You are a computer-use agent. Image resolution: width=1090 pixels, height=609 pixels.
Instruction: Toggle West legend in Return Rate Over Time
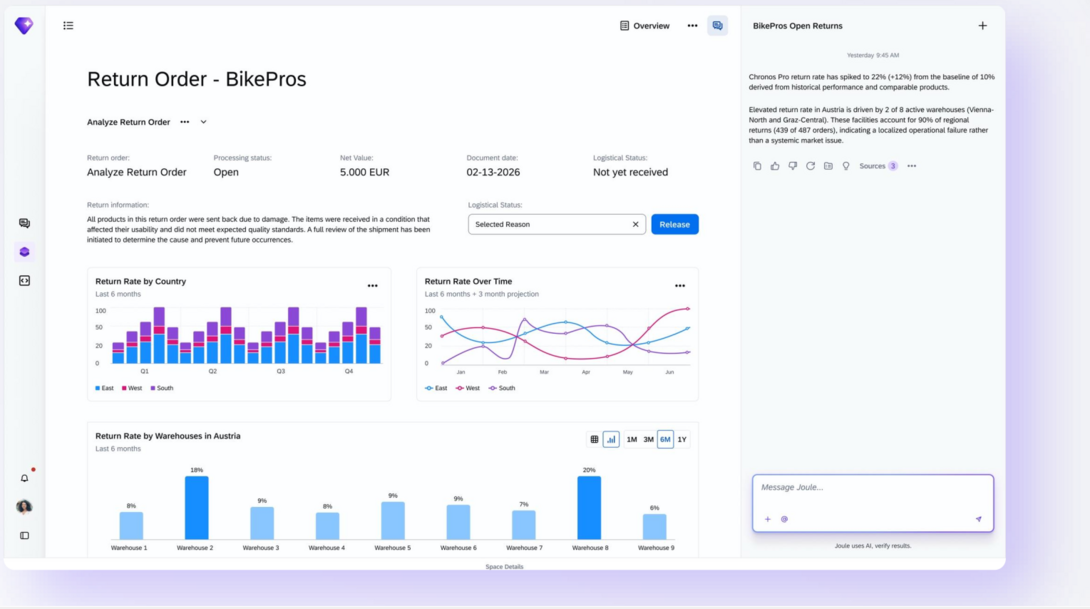pyautogui.click(x=468, y=388)
